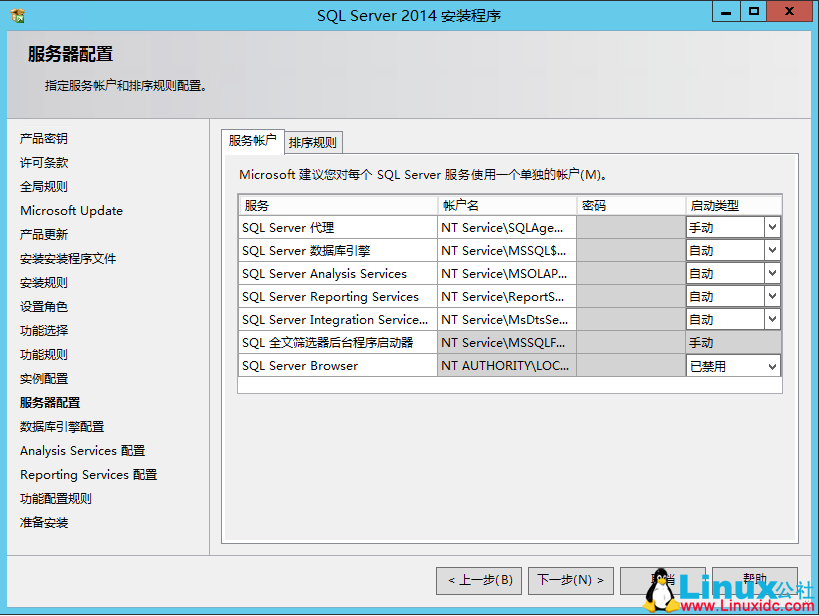Open startup type dropdown for SQL Server Analysis Services

(x=771, y=273)
